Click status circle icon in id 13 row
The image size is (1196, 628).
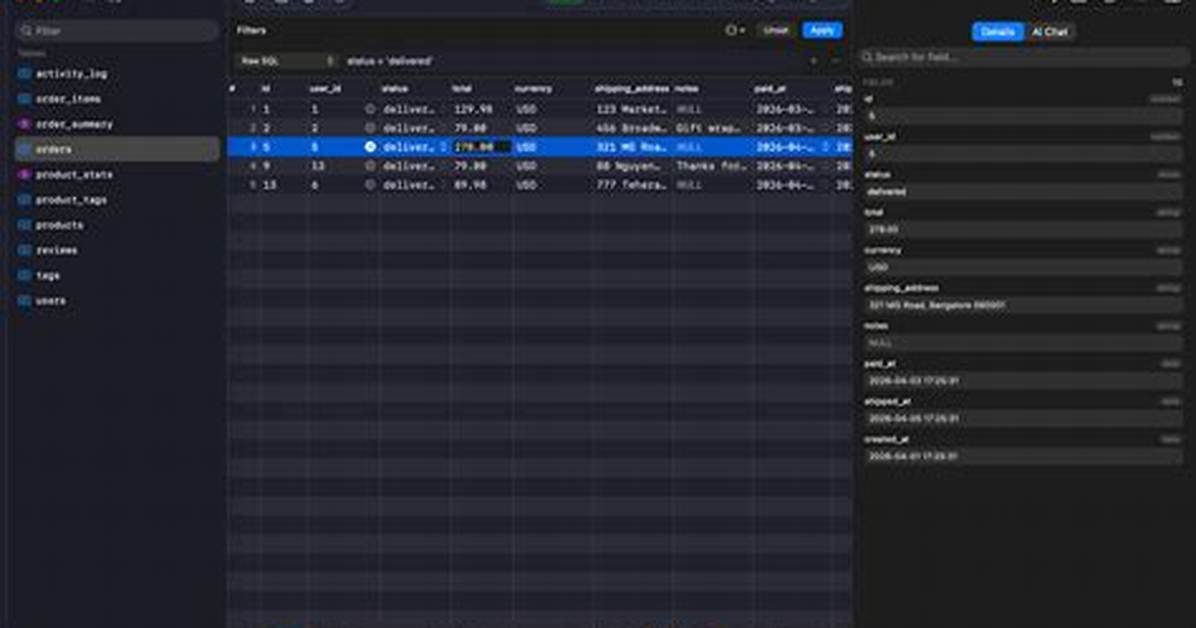pos(370,185)
